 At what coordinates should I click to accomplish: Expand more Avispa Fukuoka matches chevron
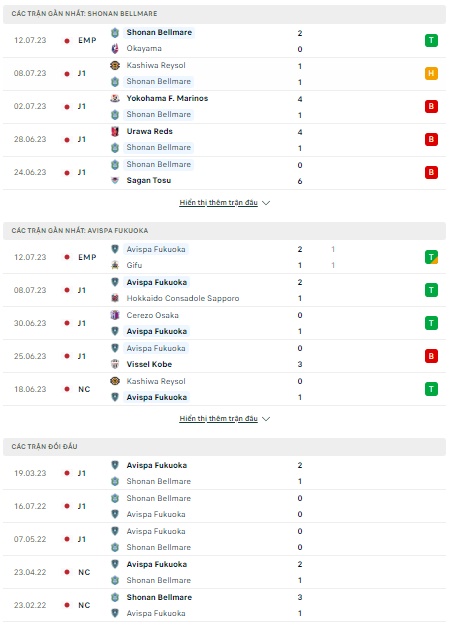(x=266, y=419)
